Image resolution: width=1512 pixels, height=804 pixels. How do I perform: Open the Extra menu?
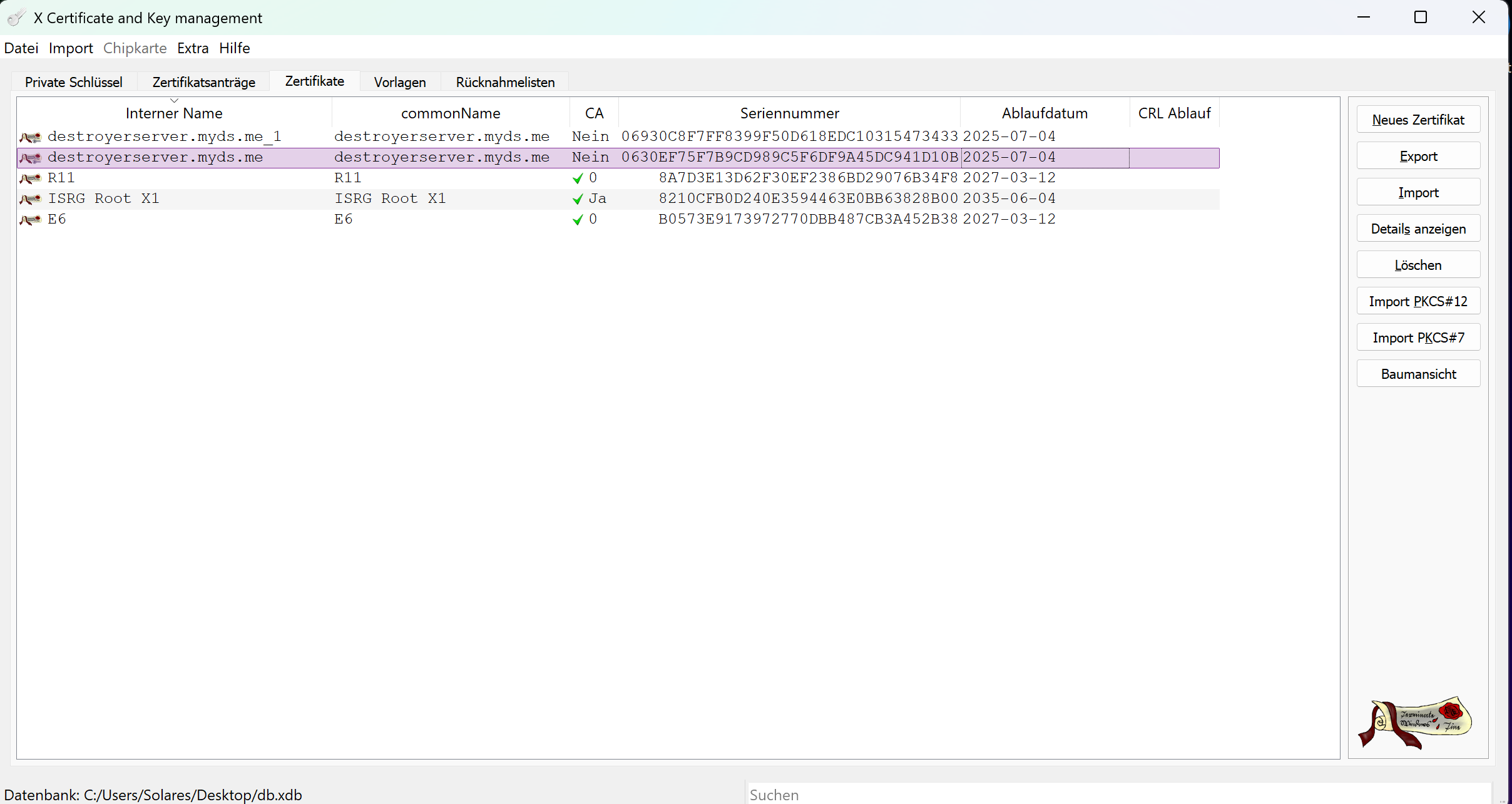[193, 48]
